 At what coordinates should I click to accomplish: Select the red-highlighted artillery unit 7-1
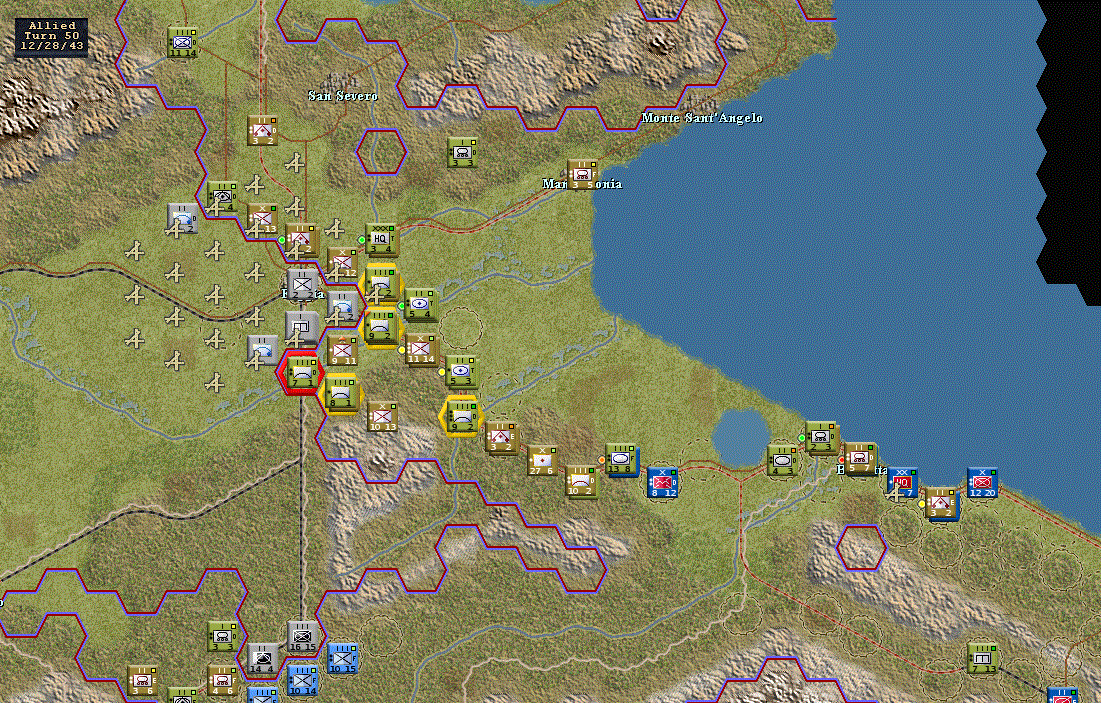(302, 372)
